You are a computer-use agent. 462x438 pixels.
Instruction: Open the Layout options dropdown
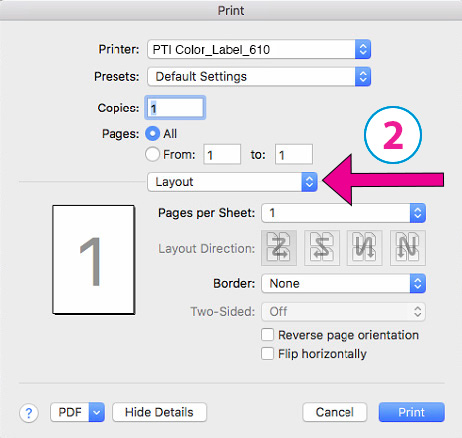[232, 182]
